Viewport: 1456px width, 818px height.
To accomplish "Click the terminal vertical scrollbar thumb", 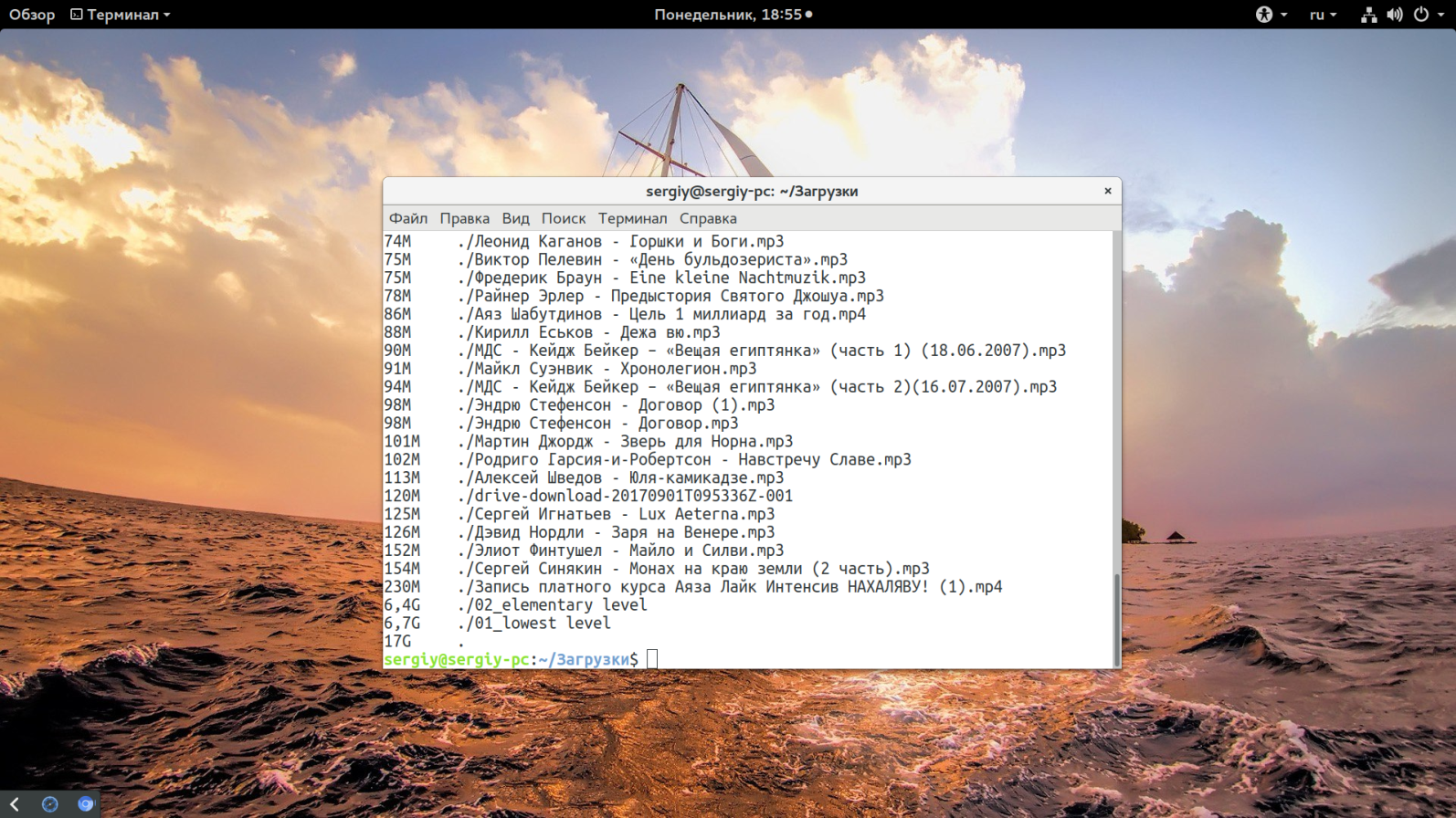I will click(x=1116, y=619).
